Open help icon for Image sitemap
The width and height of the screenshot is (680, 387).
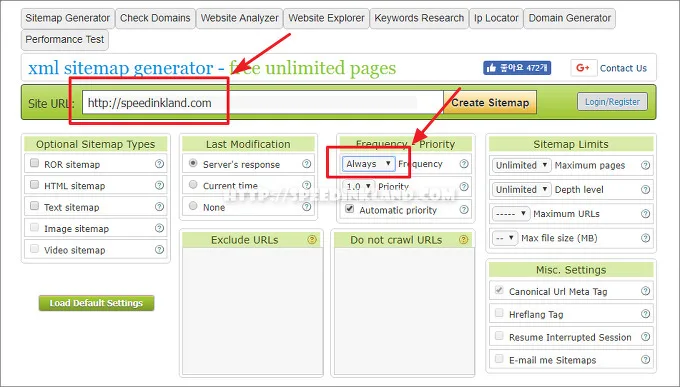(159, 228)
